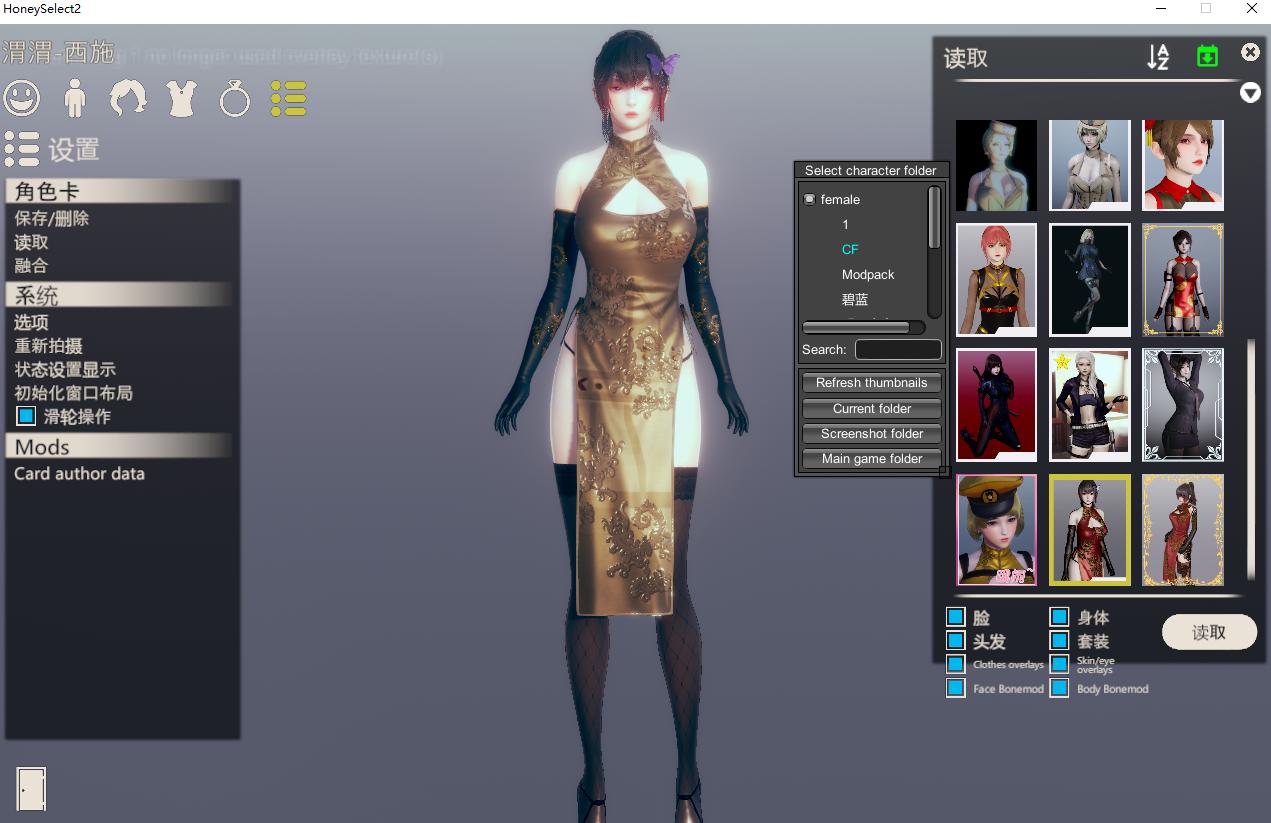This screenshot has height=823, width=1271.
Task: Select the military-cap blonde character card
Action: coord(996,529)
